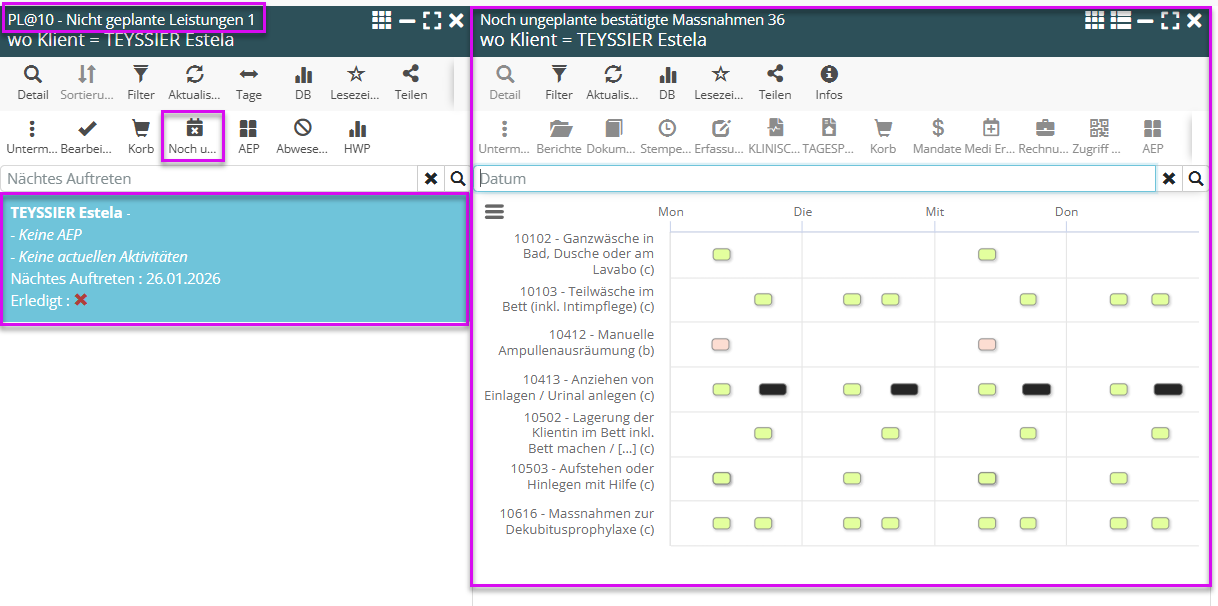Switch left panel to grid view
Image resolution: width=1218 pixels, height=606 pixels.
click(382, 20)
